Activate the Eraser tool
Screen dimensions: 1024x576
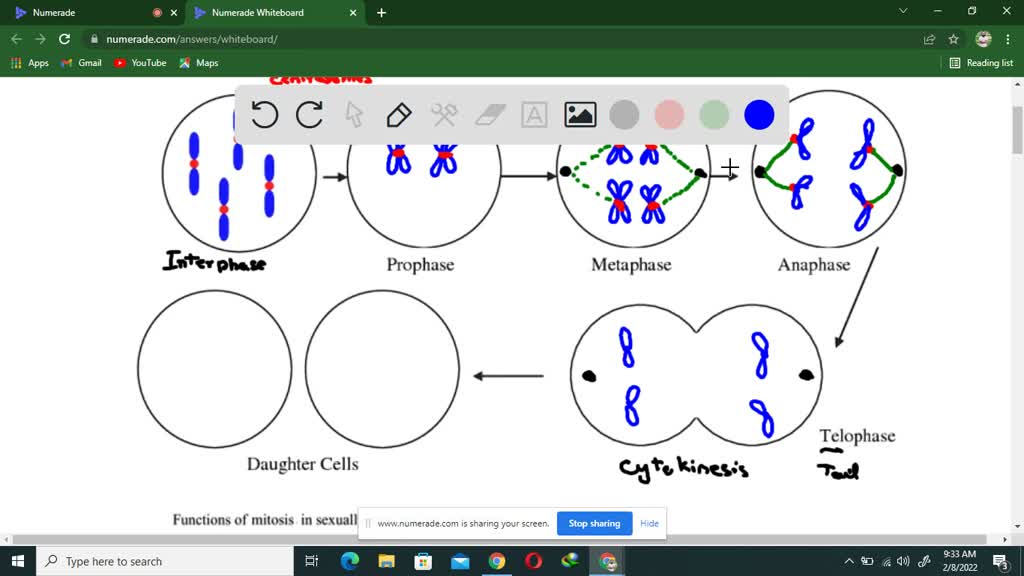[489, 115]
